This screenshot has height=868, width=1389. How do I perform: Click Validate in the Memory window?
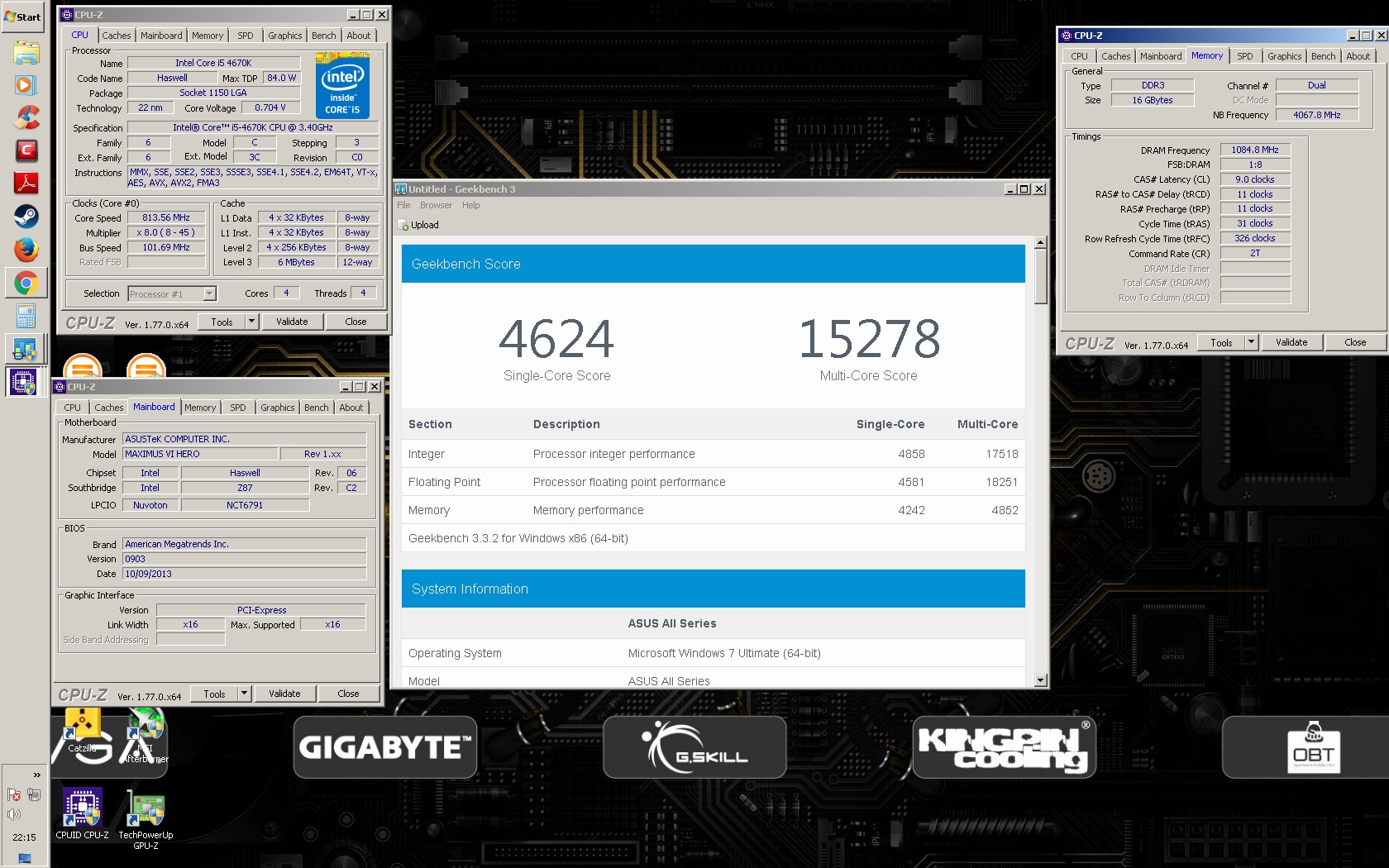(1291, 342)
